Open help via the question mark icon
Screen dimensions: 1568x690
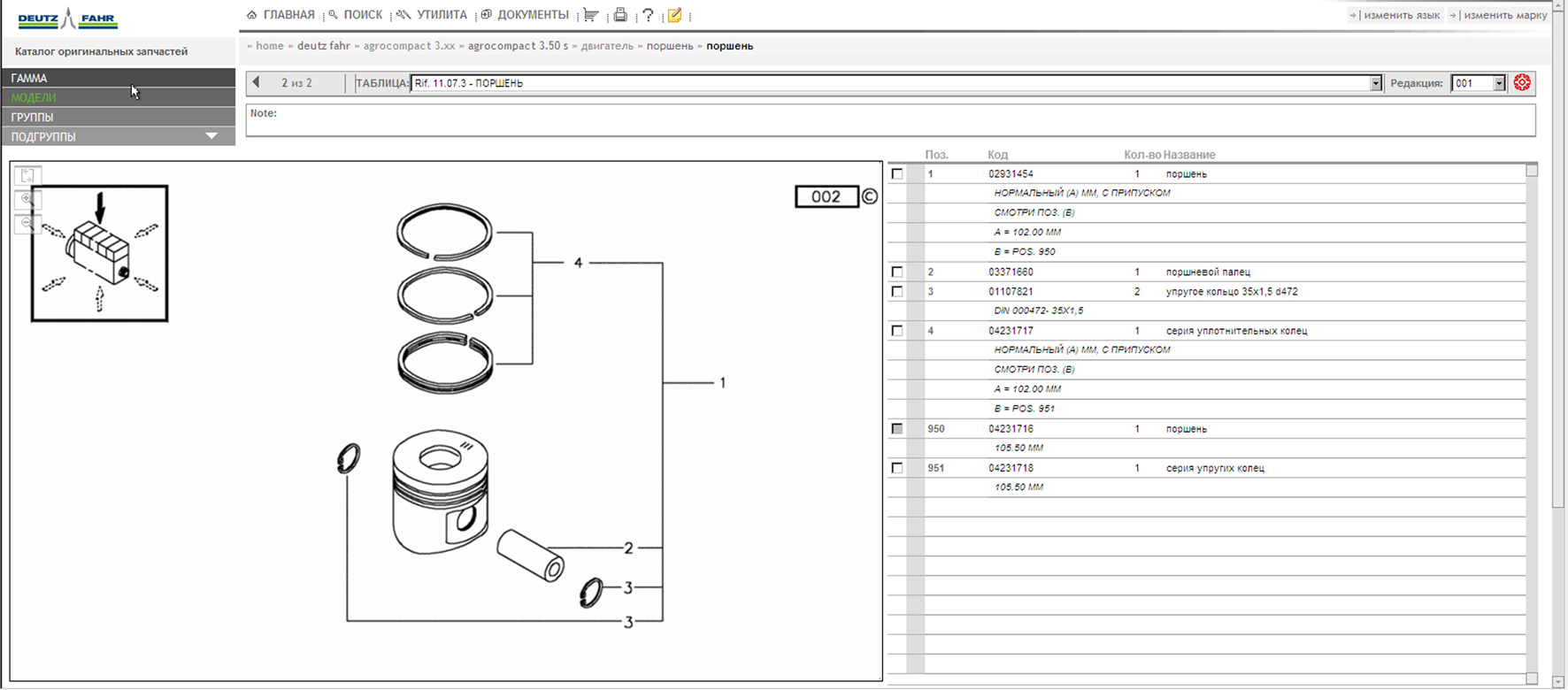pyautogui.click(x=648, y=15)
